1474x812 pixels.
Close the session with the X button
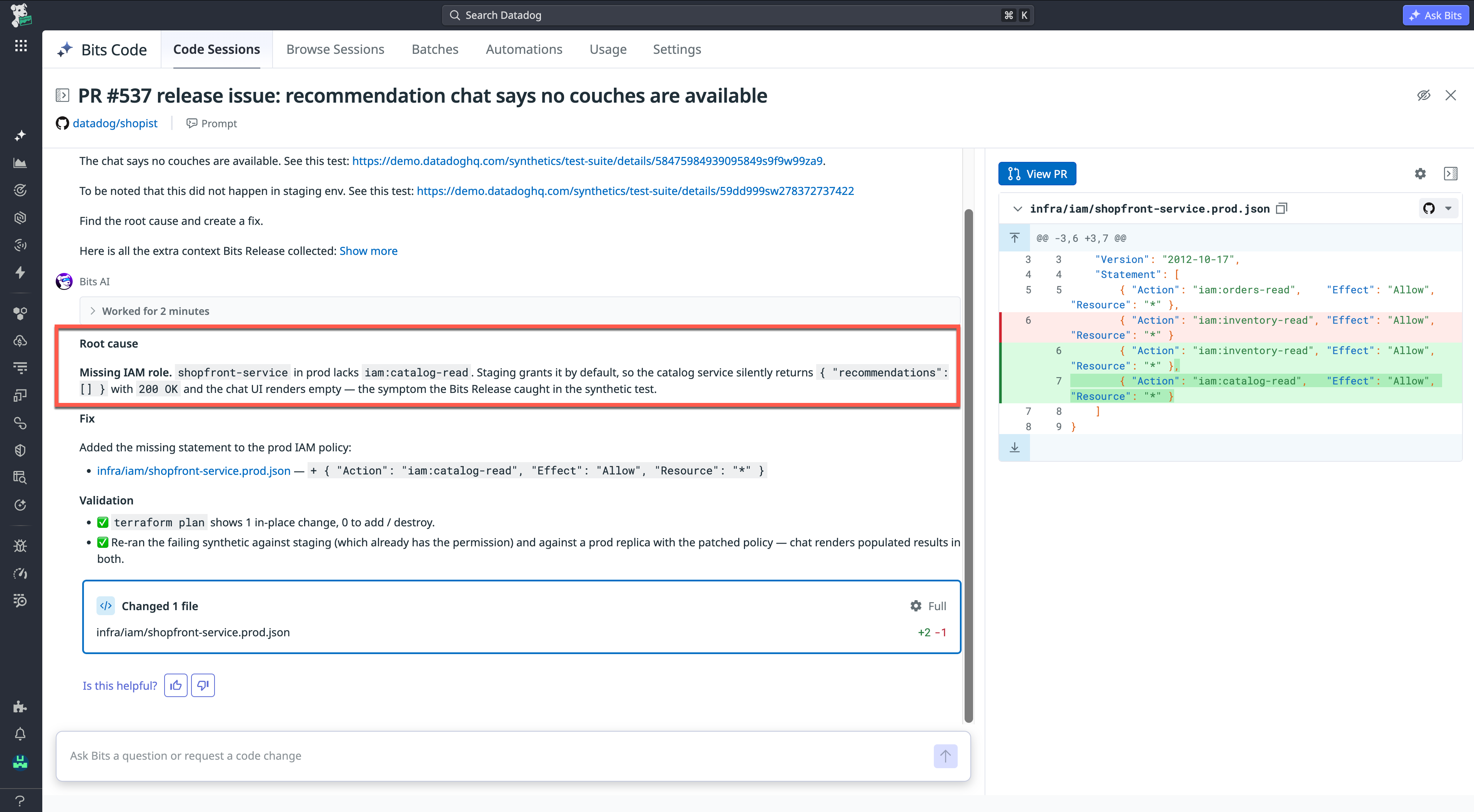pyautogui.click(x=1451, y=95)
